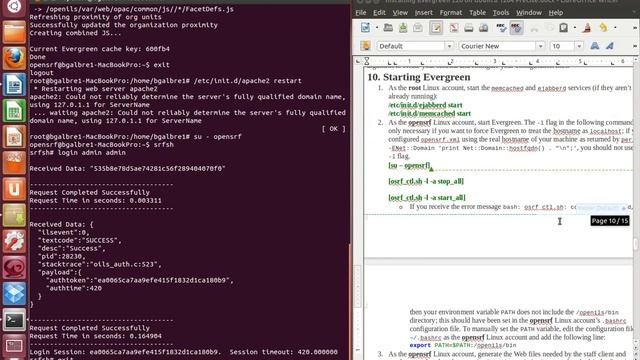Select the Format Paintbrush tool
This screenshot has height=360, width=640.
[x=587, y=28]
